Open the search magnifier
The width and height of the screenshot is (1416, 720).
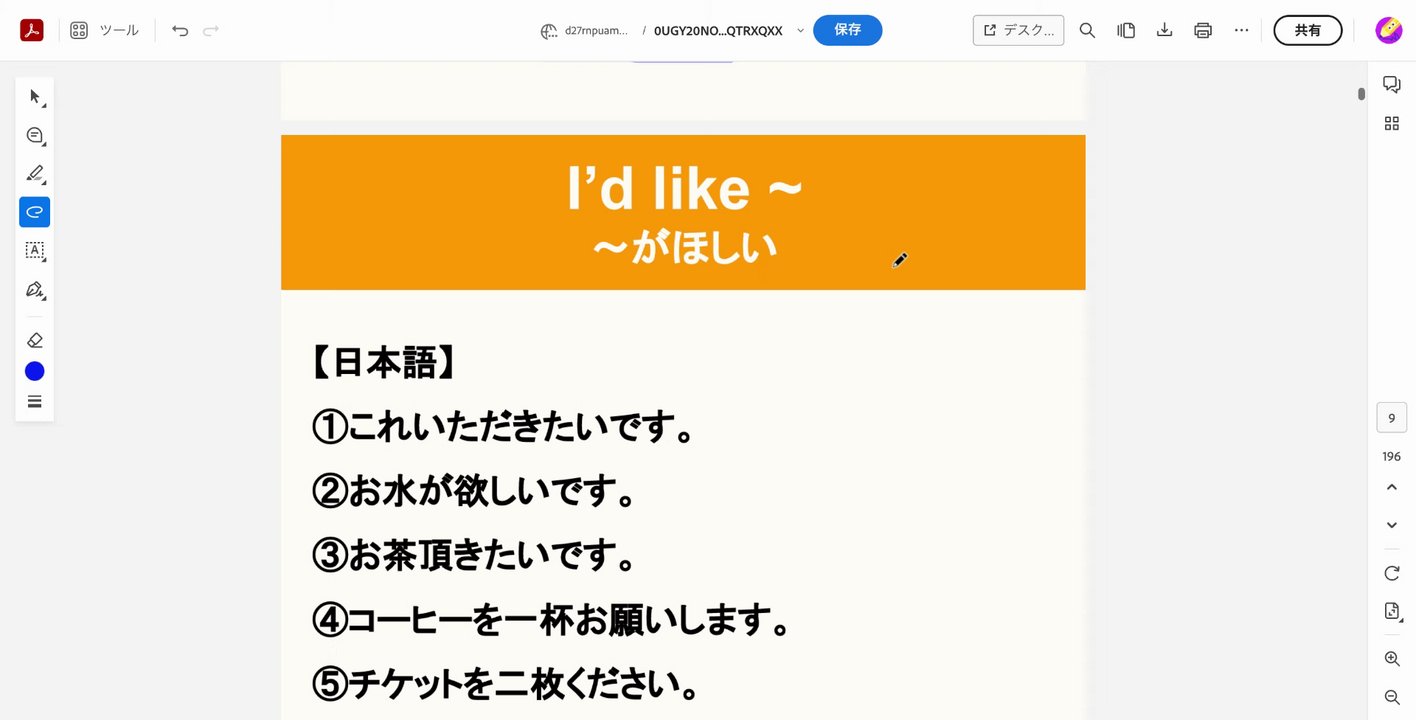(x=1087, y=30)
